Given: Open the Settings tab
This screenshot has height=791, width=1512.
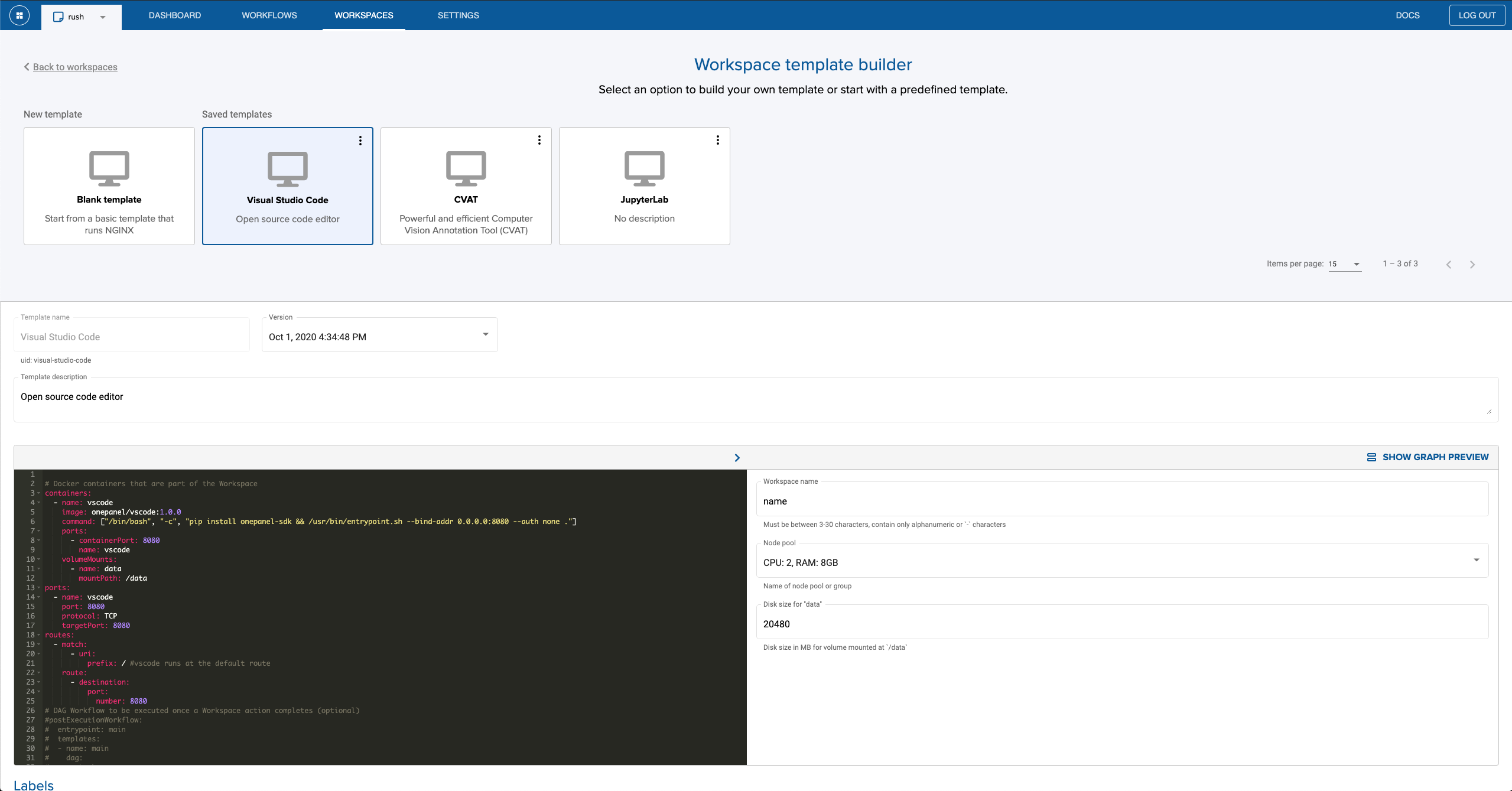Looking at the screenshot, I should point(458,15).
